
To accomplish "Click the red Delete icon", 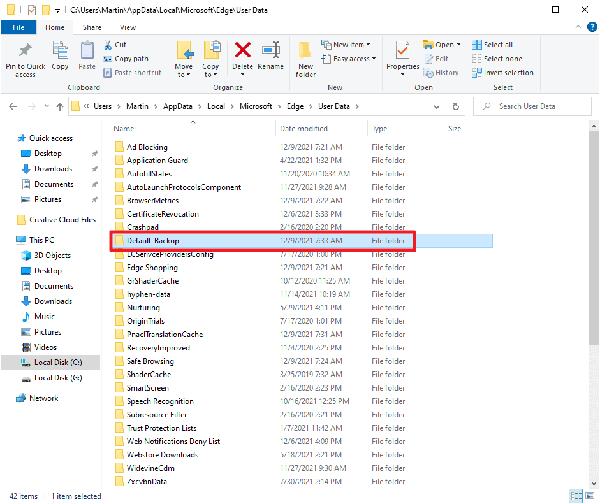I will [x=243, y=50].
